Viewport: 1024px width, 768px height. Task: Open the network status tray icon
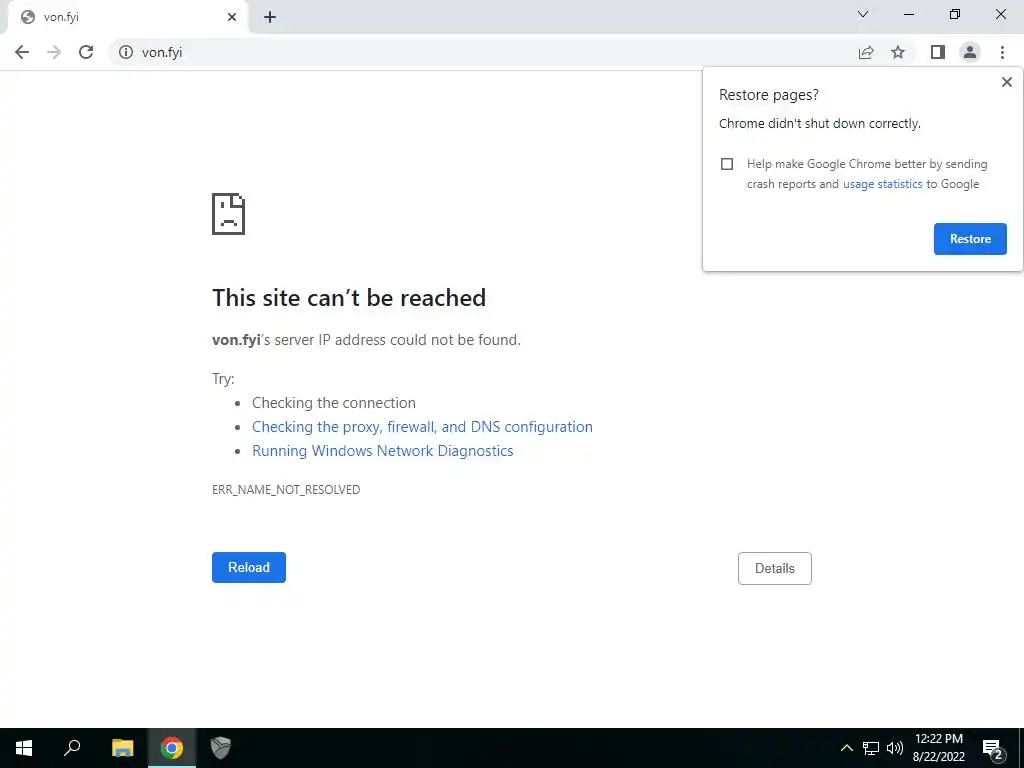[x=871, y=748]
